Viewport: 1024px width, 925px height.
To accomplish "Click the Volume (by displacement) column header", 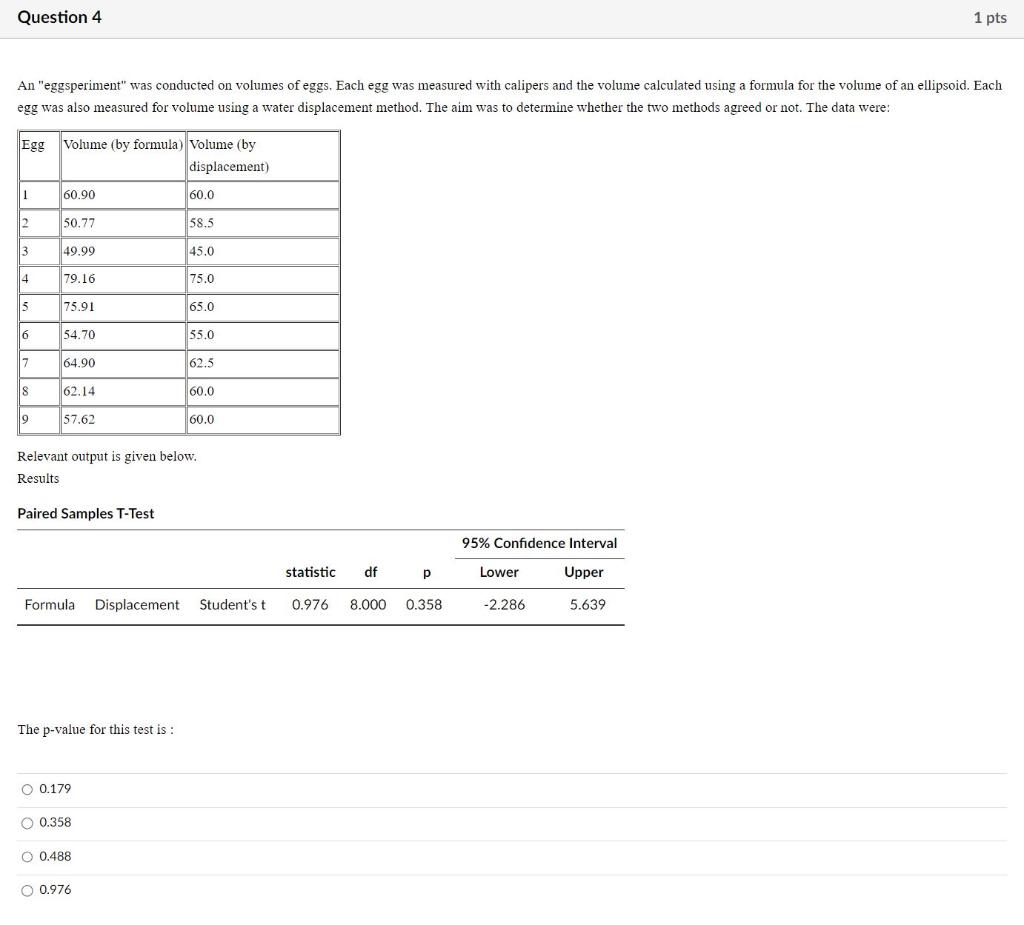I will point(229,155).
